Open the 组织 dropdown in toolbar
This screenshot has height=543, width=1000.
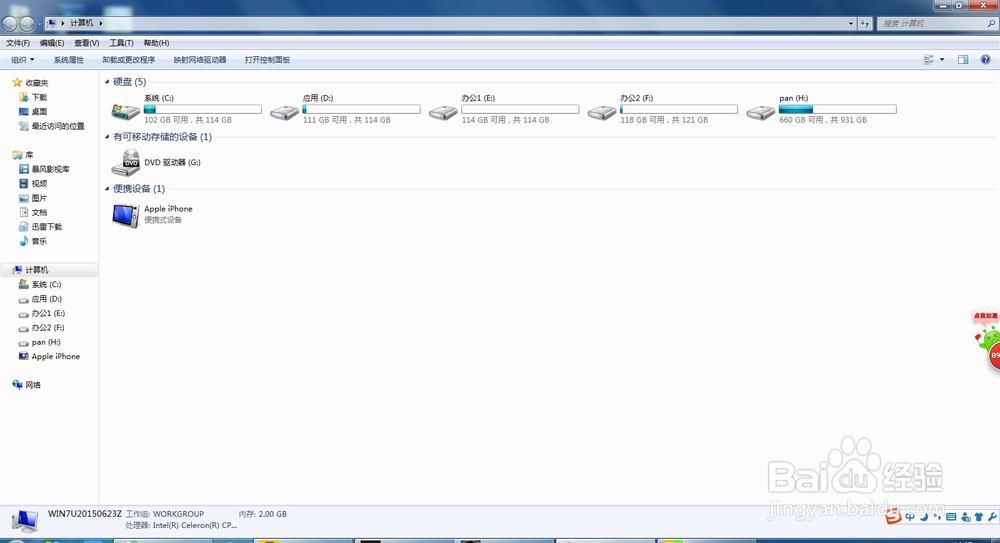[22, 59]
